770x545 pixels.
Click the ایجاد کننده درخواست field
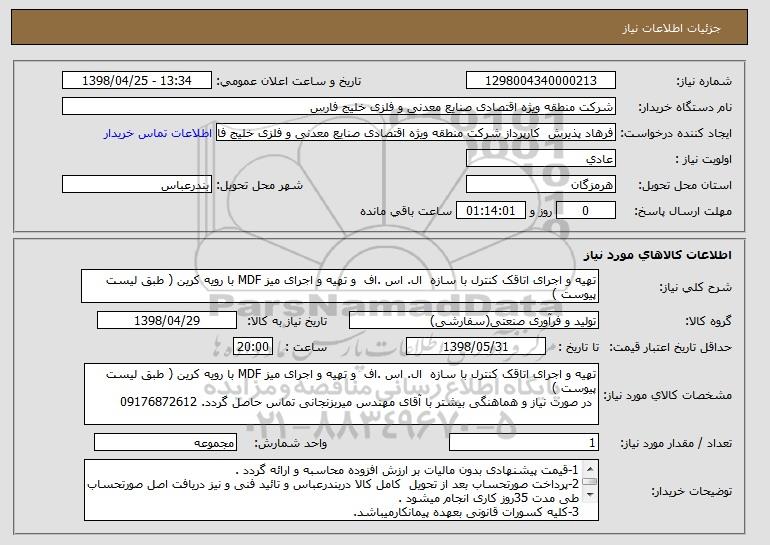[x=416, y=133]
